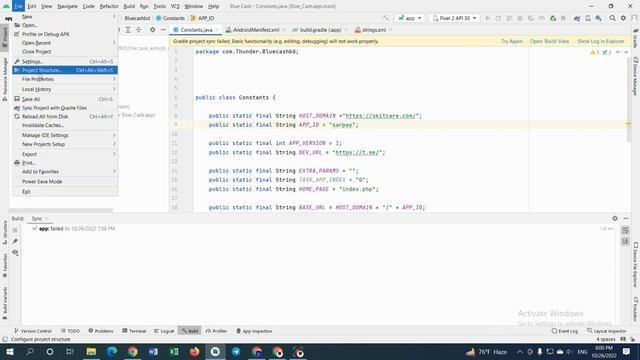This screenshot has width=640, height=360.
Task: Select Profile or Debug APK
Action: 65,34
